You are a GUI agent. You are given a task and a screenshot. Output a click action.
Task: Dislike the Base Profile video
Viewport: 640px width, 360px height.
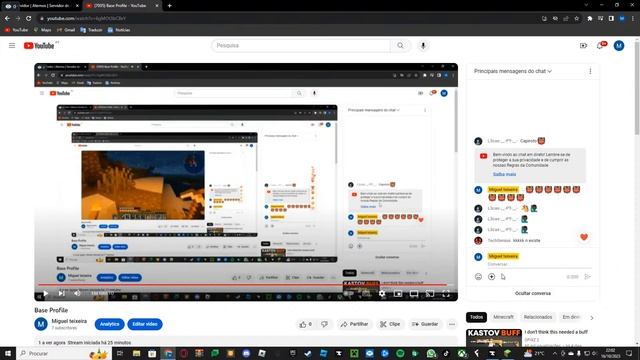[x=324, y=324]
